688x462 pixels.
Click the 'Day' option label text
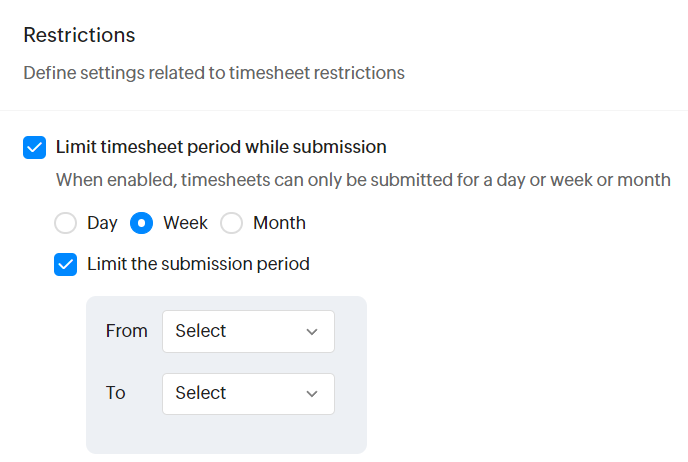[x=102, y=223]
